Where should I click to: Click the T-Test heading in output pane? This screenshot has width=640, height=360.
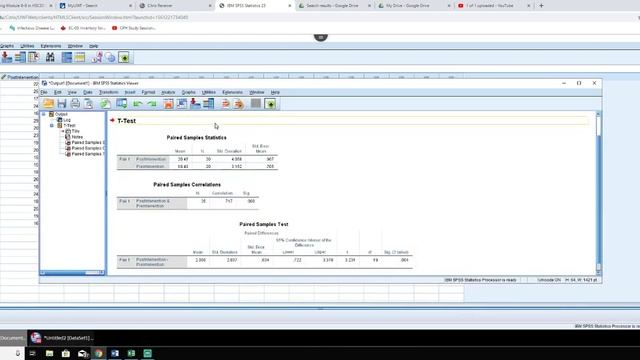pyautogui.click(x=127, y=121)
